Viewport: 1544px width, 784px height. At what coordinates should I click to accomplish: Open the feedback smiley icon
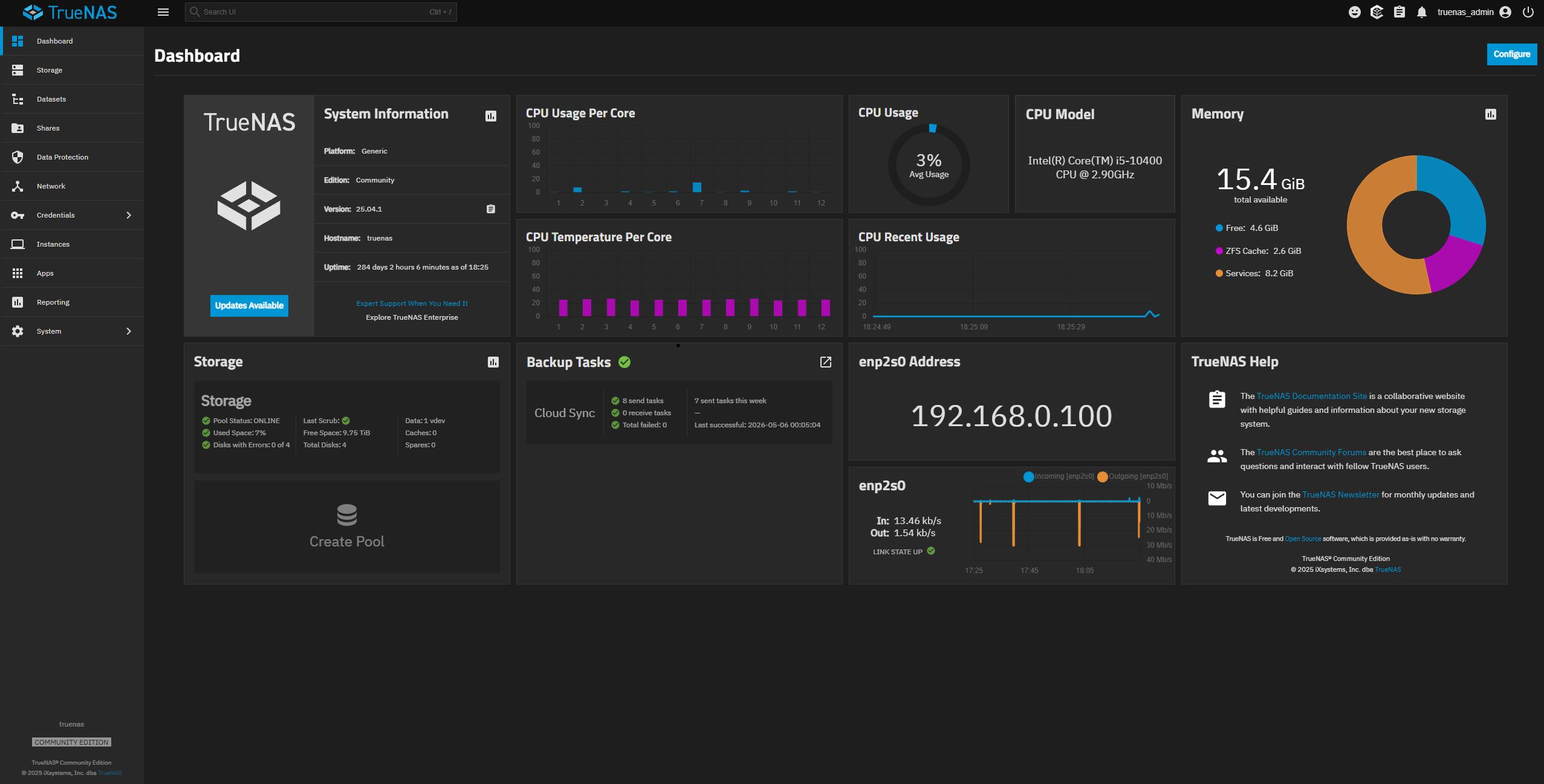point(1355,12)
